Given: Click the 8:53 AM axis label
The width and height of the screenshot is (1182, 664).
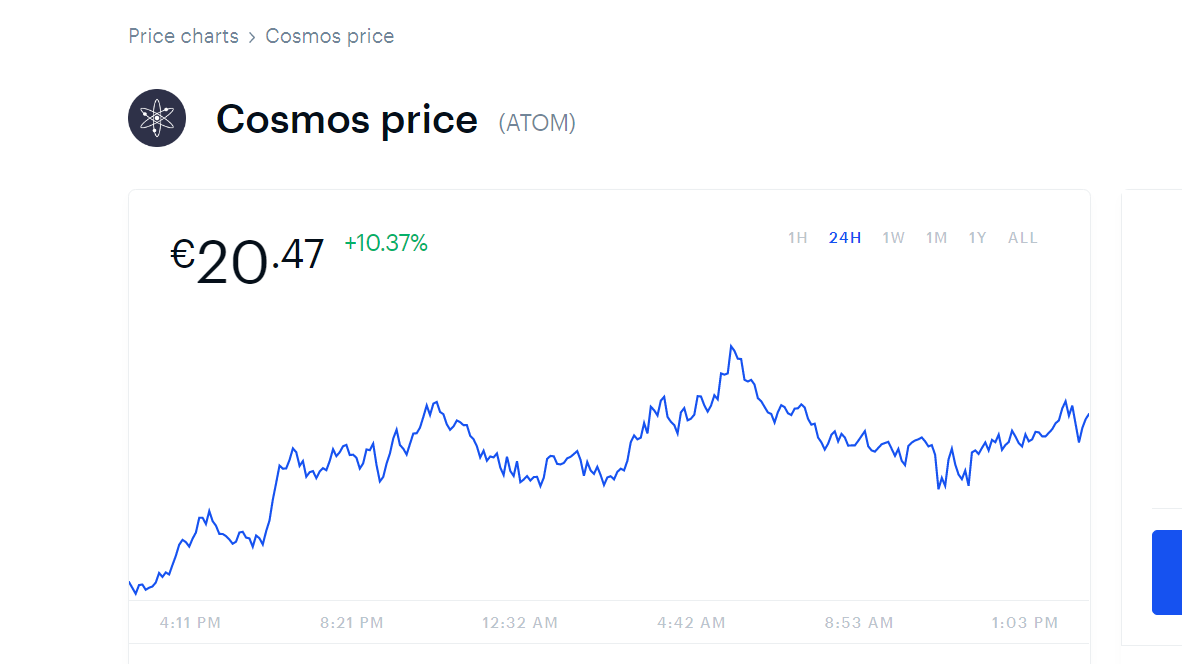Looking at the screenshot, I should point(859,623).
